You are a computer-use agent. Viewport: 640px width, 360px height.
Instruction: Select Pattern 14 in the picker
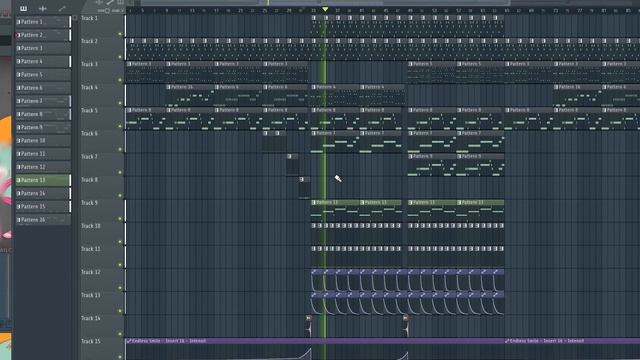(x=43, y=193)
